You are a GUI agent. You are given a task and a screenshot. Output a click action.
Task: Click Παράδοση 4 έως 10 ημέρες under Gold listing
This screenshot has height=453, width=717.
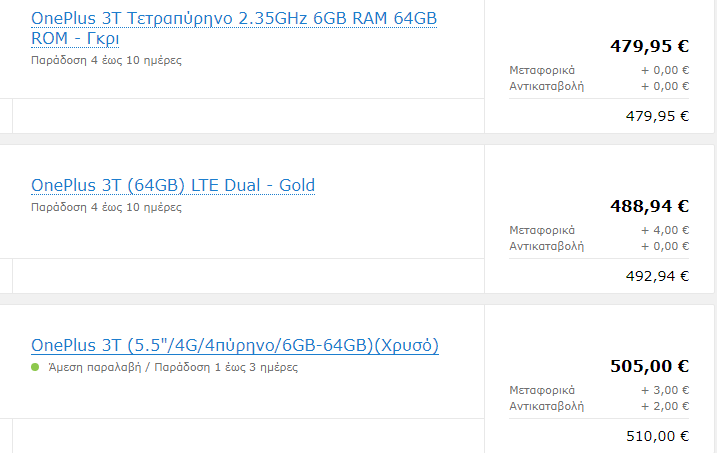(x=106, y=208)
